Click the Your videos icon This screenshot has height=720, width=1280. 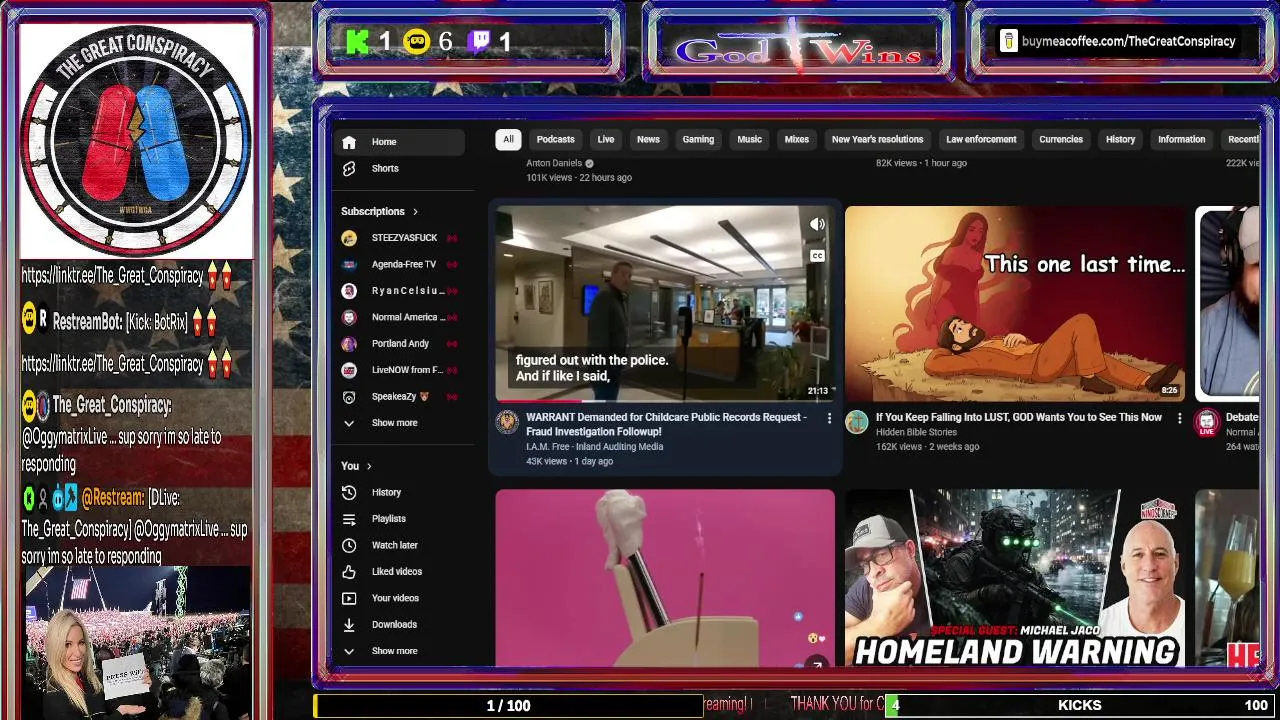(x=349, y=598)
